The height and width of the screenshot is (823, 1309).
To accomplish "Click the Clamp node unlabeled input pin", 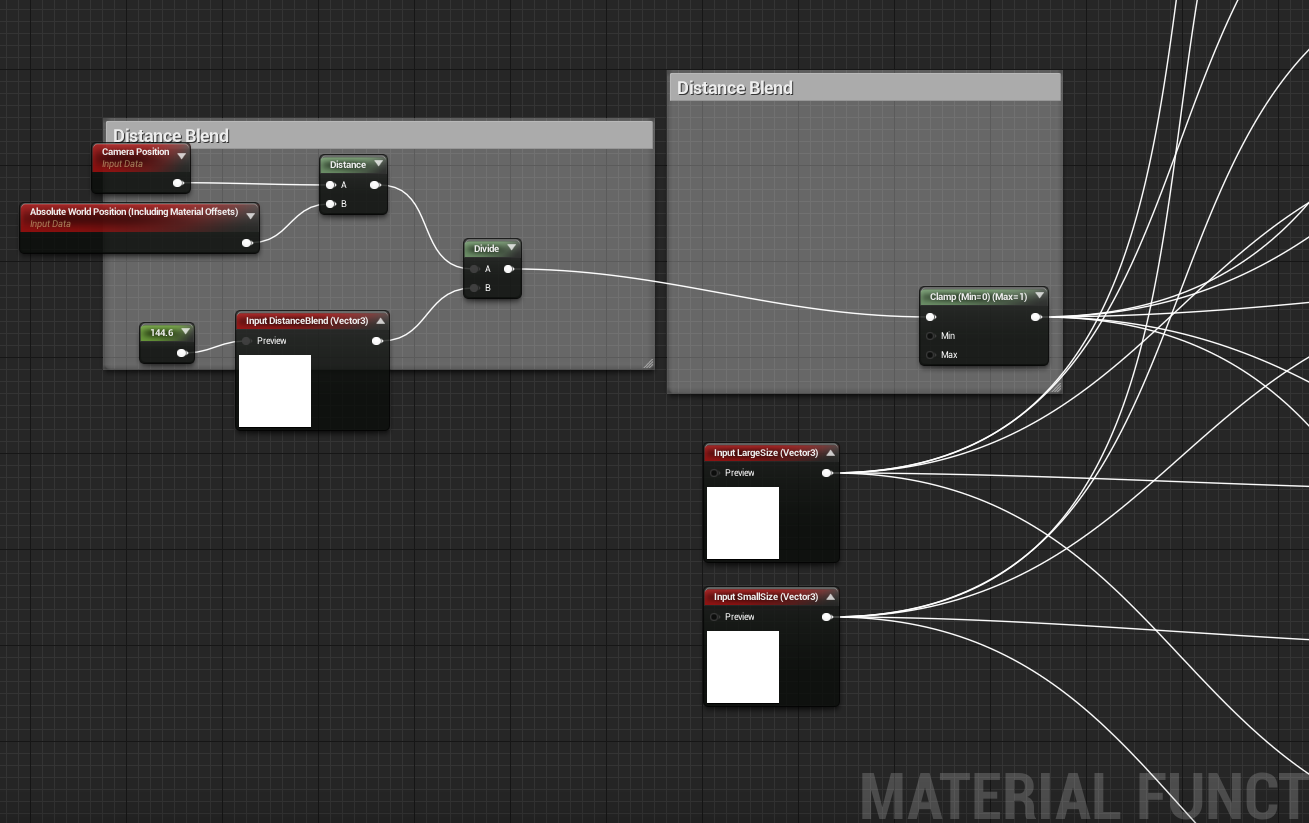I will coord(931,317).
